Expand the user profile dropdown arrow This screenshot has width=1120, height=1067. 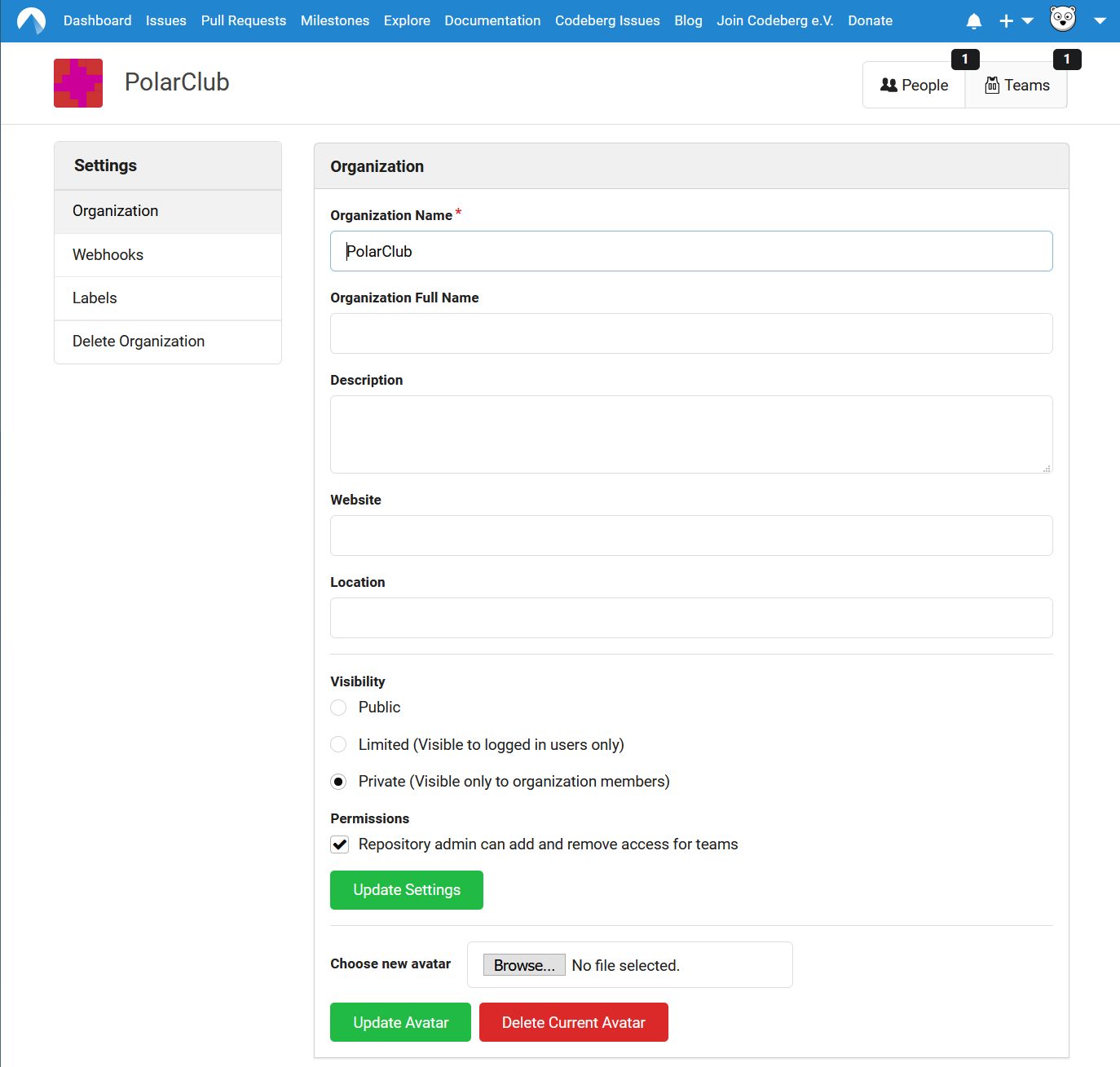point(1100,21)
